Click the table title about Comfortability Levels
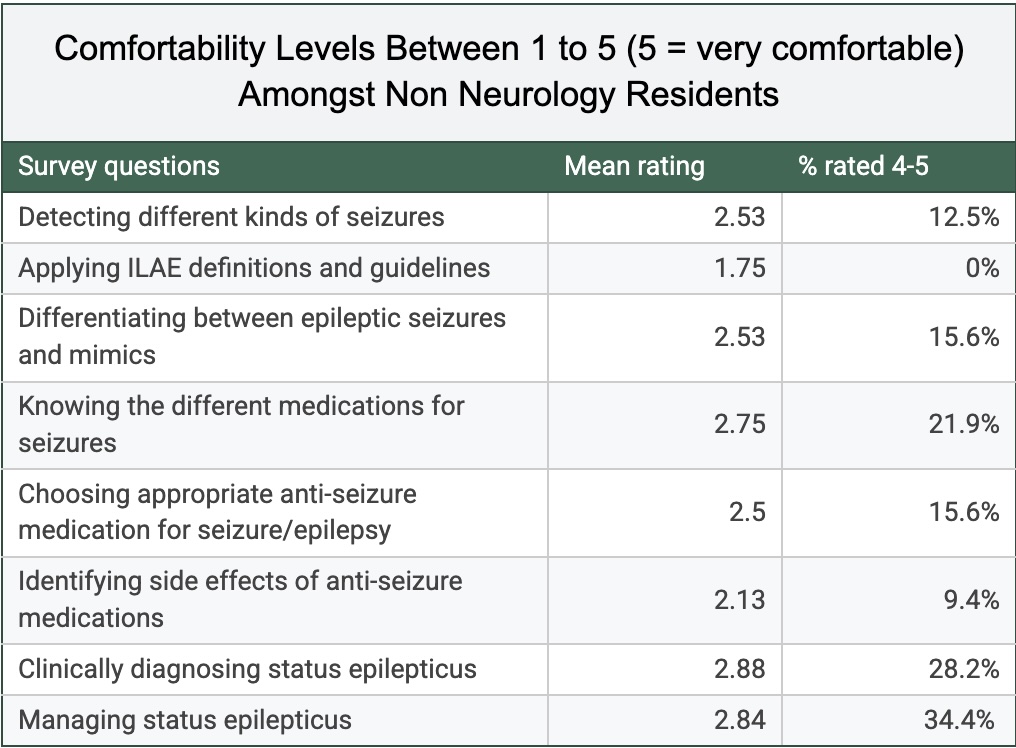The height and width of the screenshot is (748, 1016). pyautogui.click(x=508, y=71)
